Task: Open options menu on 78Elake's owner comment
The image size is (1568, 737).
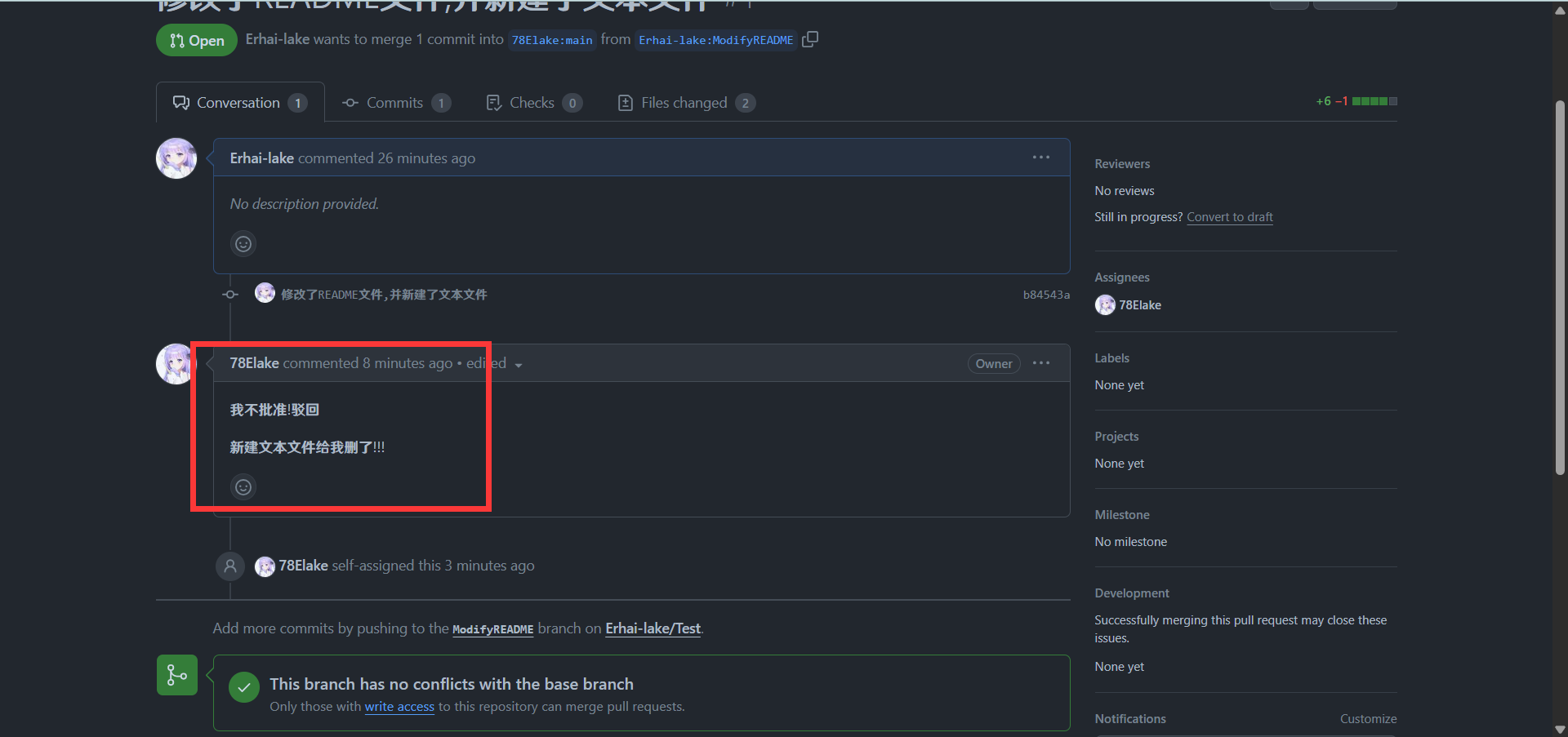Action: coord(1040,363)
